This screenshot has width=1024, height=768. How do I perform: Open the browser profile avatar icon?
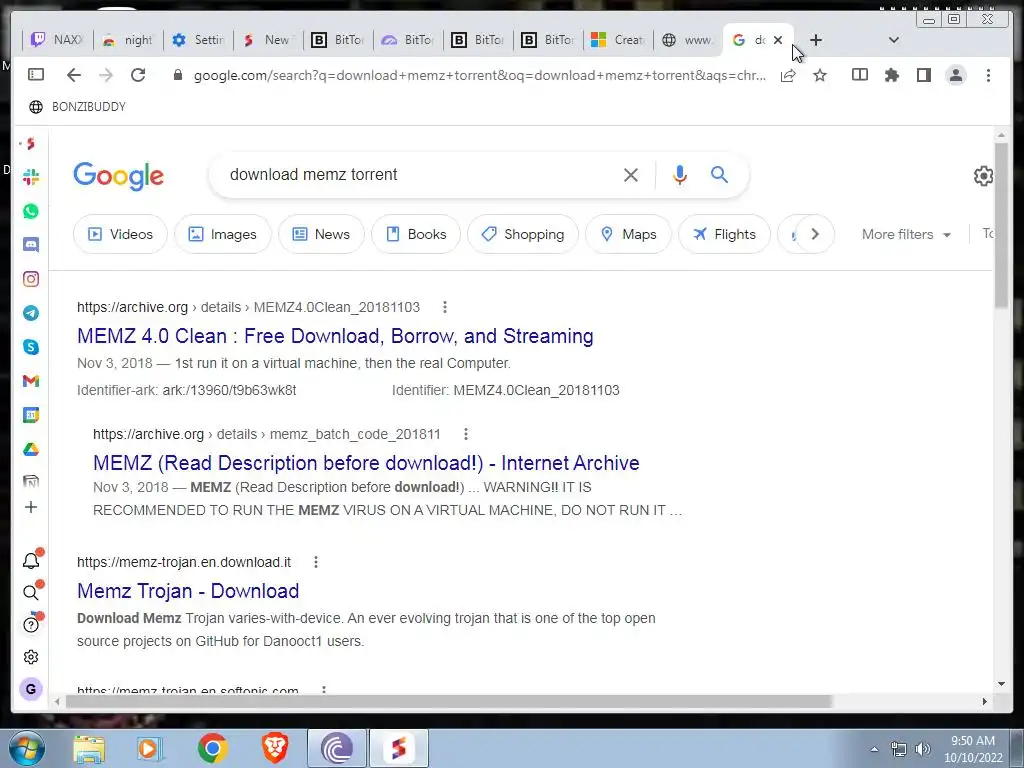[x=956, y=75]
